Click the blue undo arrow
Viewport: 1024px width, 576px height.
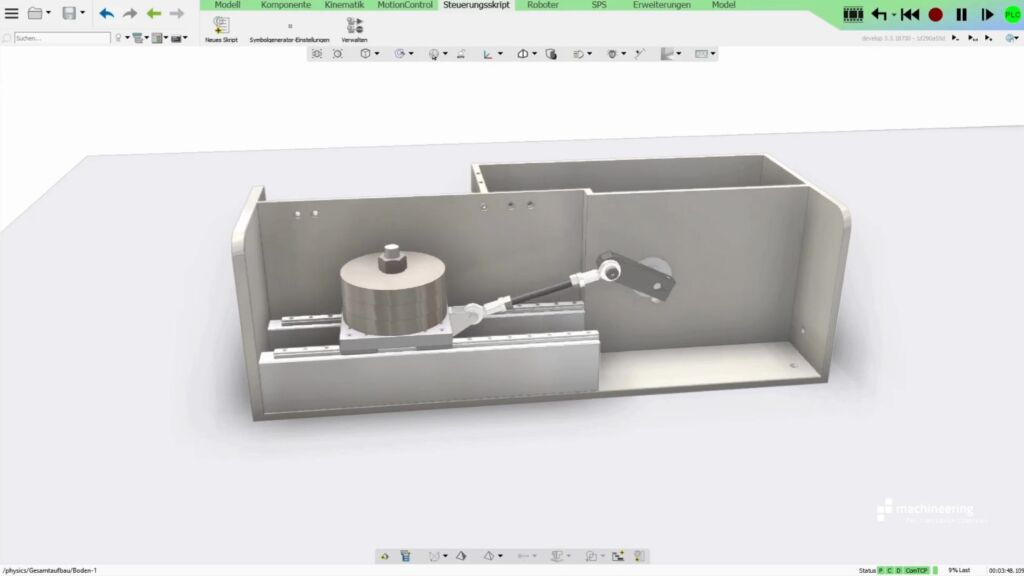point(106,13)
